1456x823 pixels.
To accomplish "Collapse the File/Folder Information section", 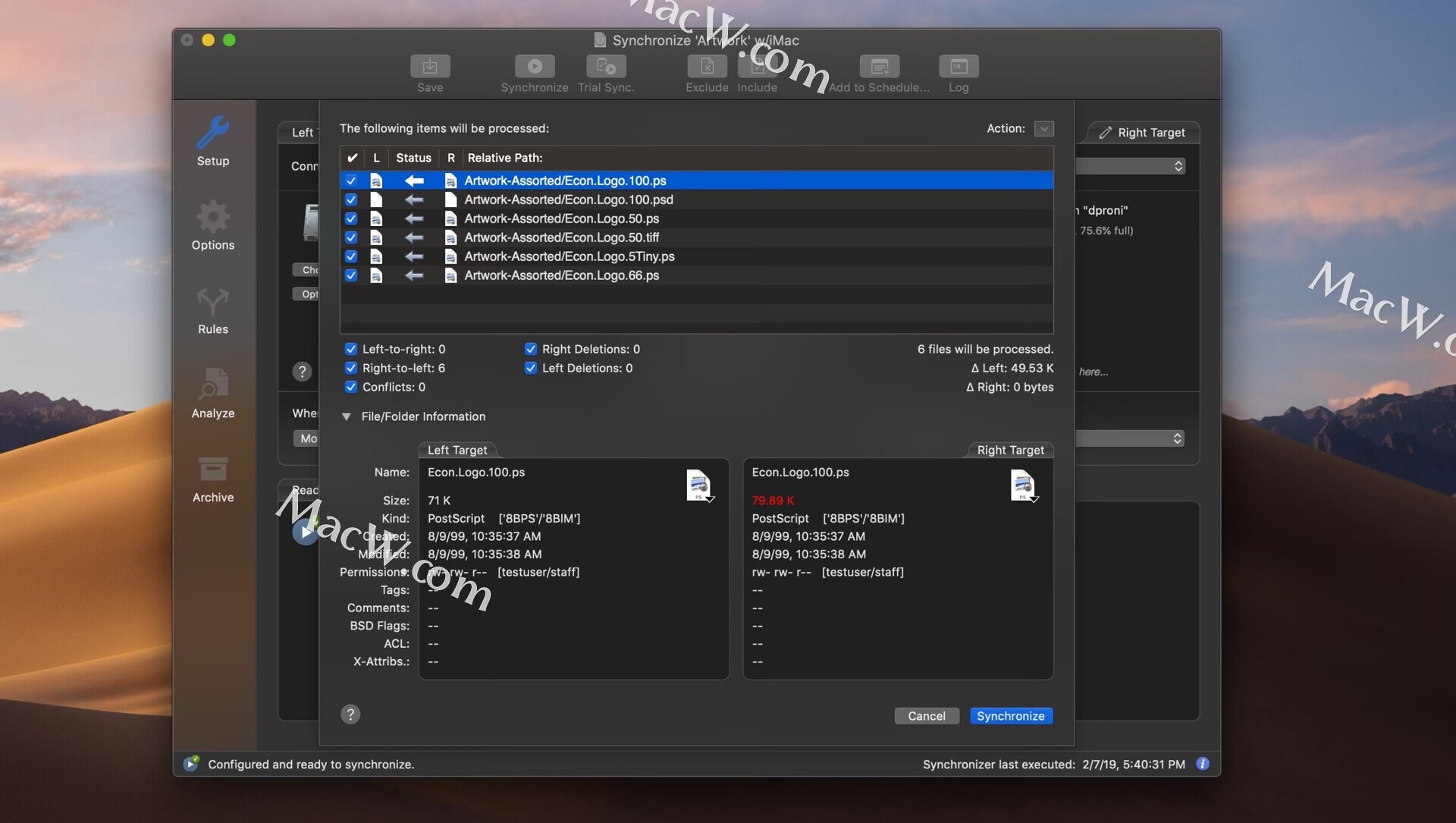I will [x=347, y=416].
